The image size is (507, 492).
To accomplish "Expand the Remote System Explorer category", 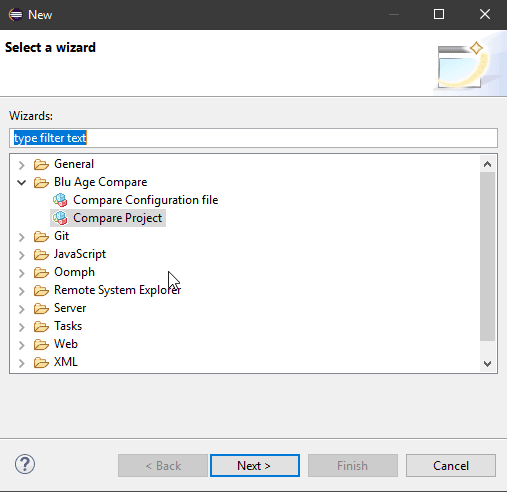I will 22,291.
